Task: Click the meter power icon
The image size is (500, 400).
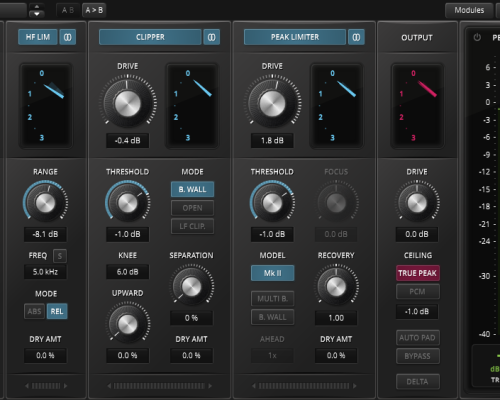Action: pyautogui.click(x=477, y=37)
